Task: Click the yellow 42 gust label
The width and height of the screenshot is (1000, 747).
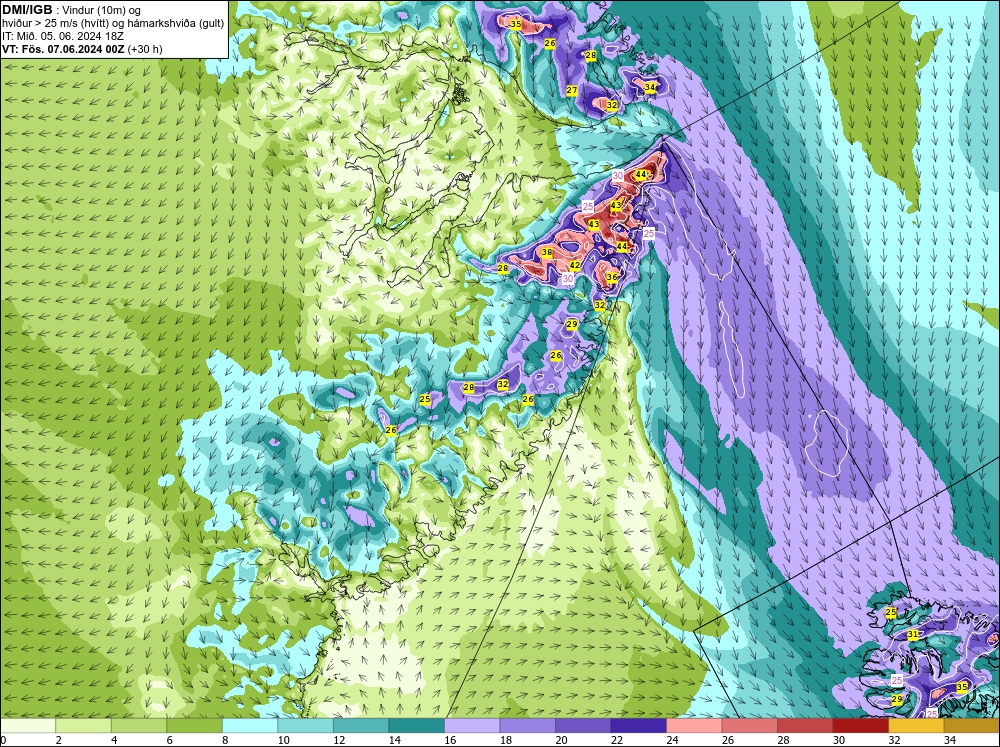Action: point(575,265)
